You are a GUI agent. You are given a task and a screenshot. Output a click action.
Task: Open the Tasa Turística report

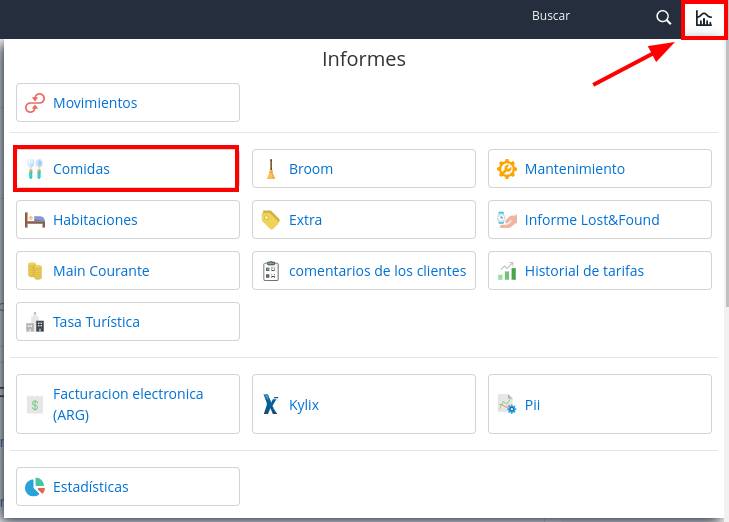tap(128, 322)
